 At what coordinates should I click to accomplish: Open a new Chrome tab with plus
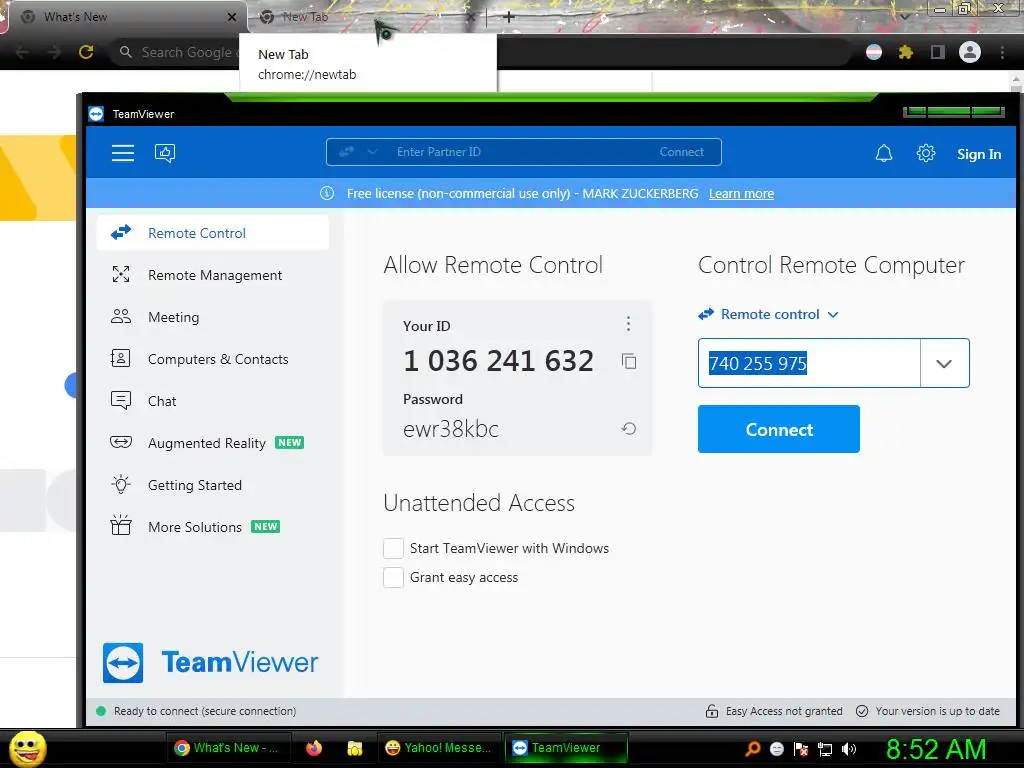pos(509,17)
